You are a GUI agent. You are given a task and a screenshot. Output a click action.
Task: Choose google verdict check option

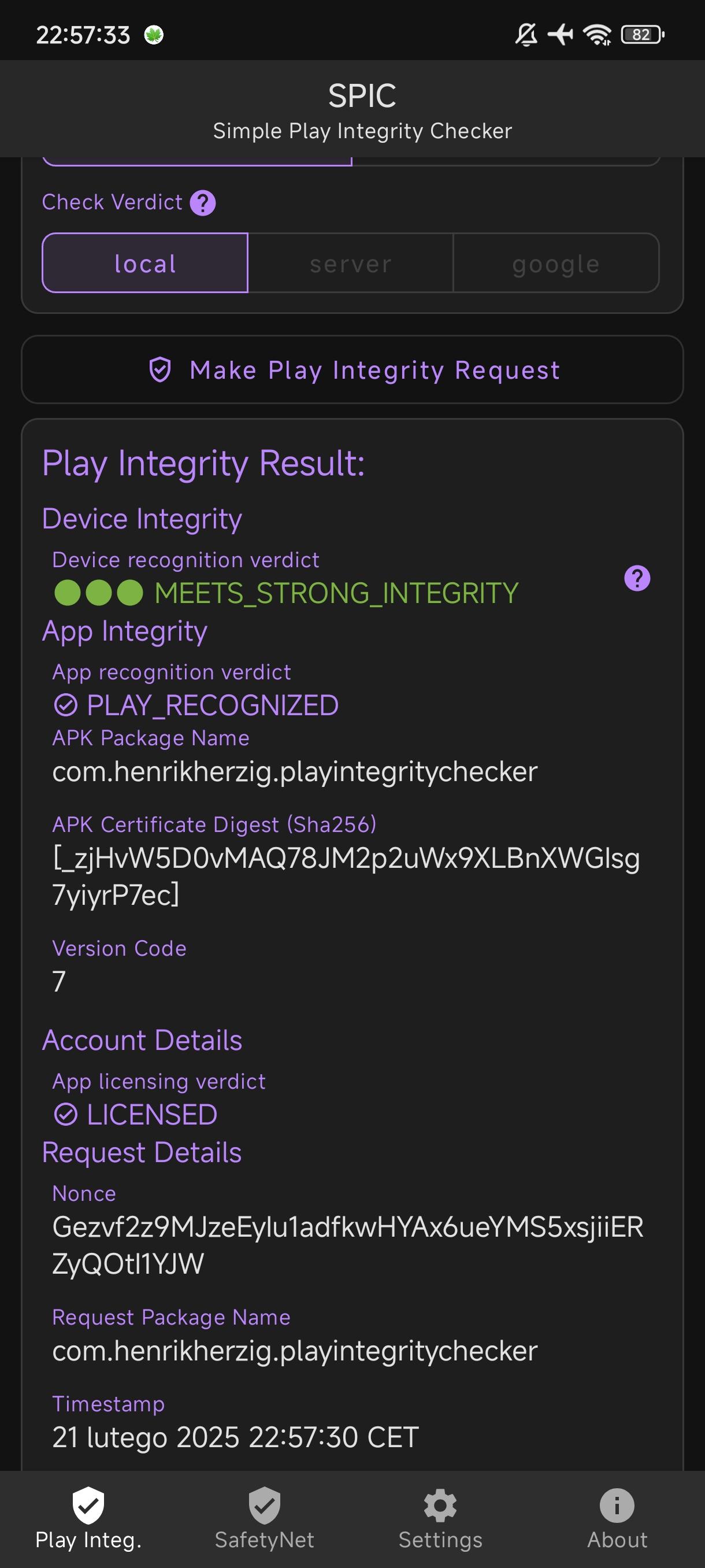556,264
